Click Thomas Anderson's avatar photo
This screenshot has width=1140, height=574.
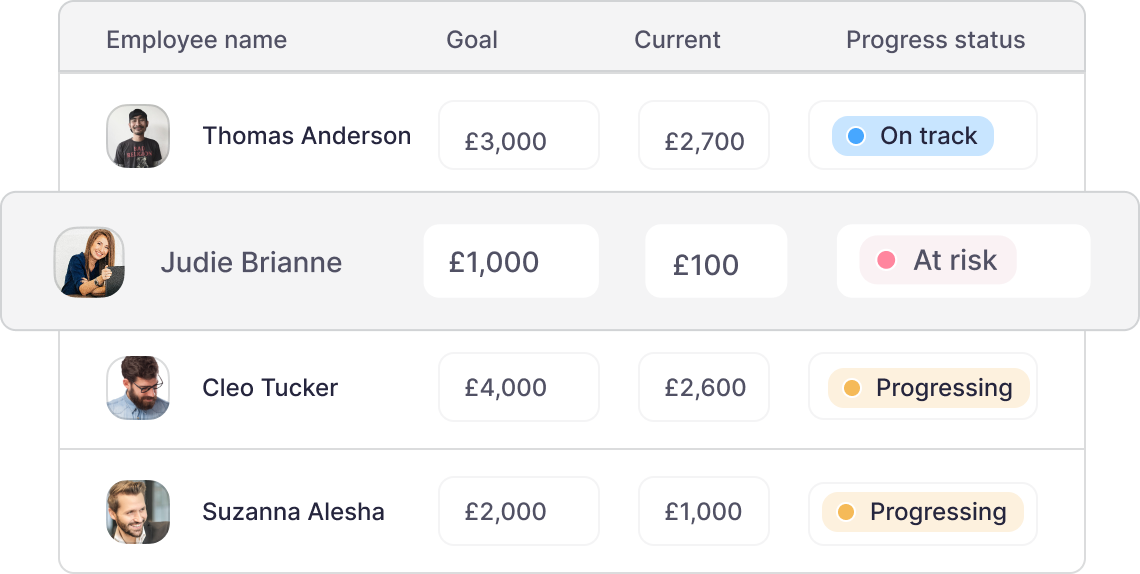(x=138, y=136)
